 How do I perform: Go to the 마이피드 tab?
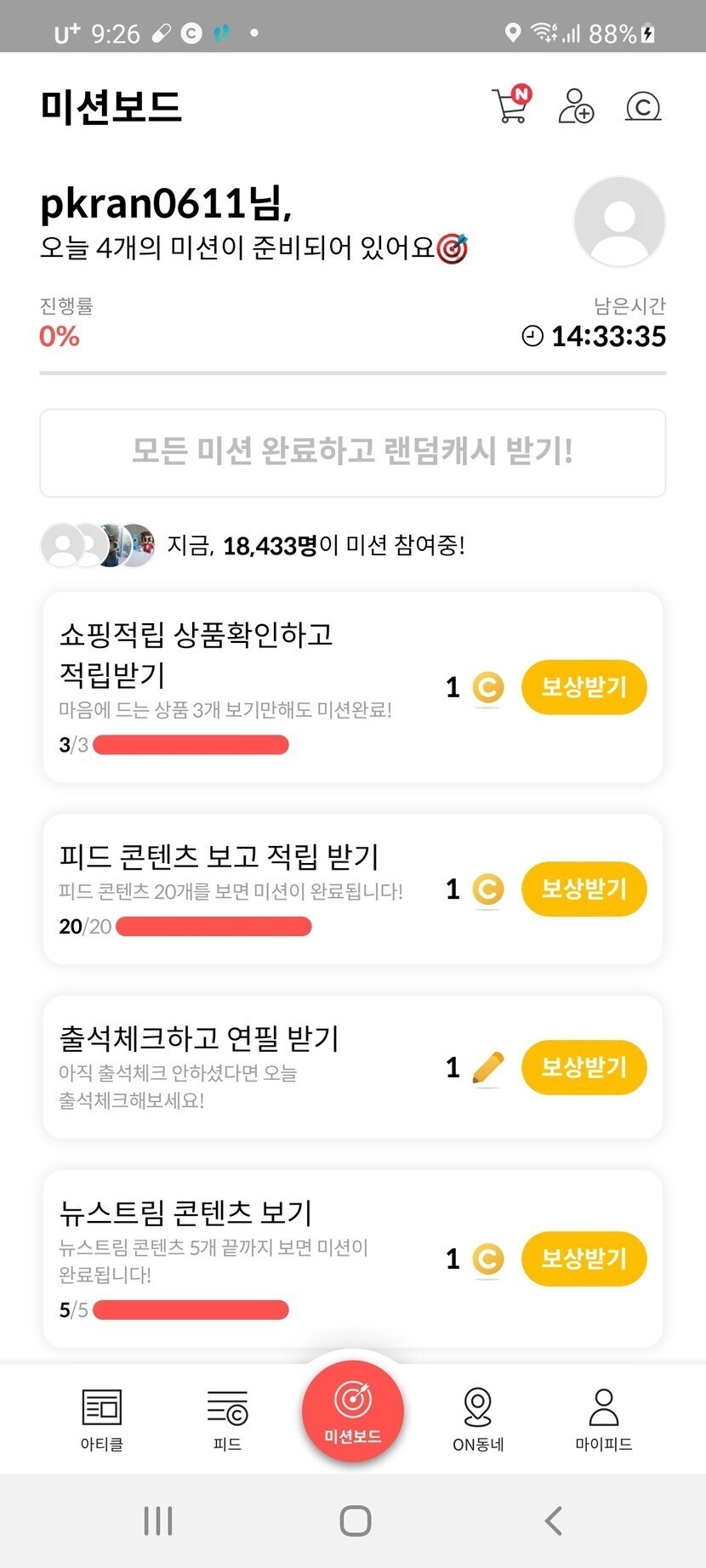click(604, 1418)
